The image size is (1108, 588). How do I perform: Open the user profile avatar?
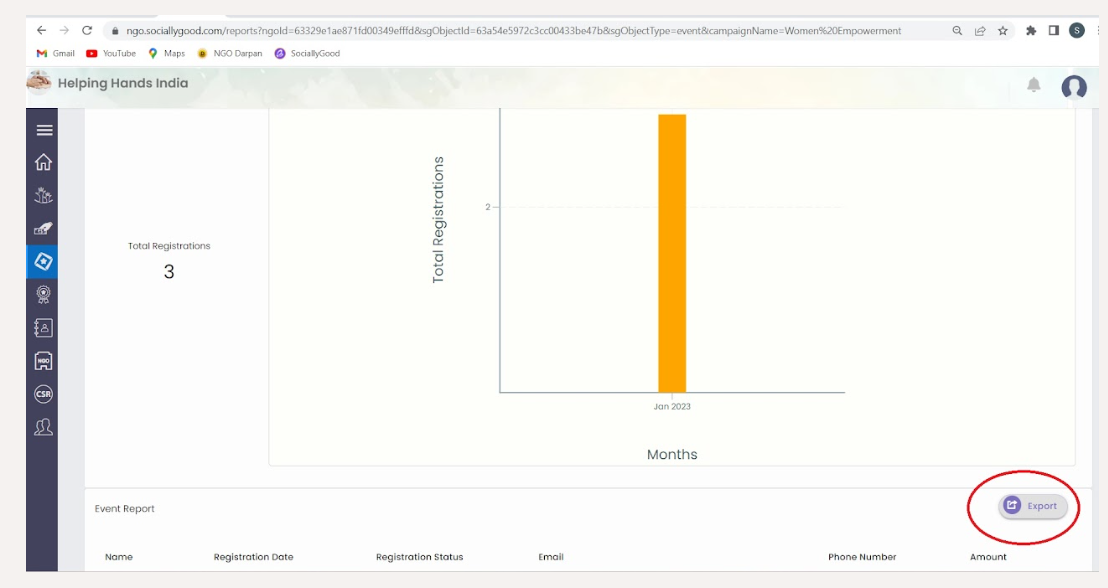[1074, 87]
